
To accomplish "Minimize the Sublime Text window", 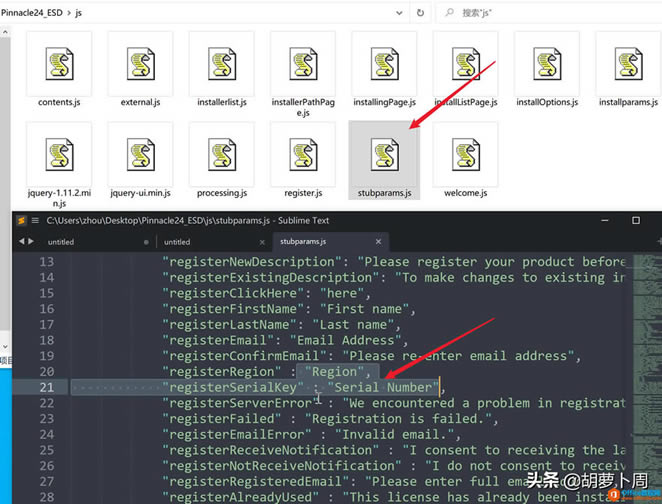I will click(605, 220).
